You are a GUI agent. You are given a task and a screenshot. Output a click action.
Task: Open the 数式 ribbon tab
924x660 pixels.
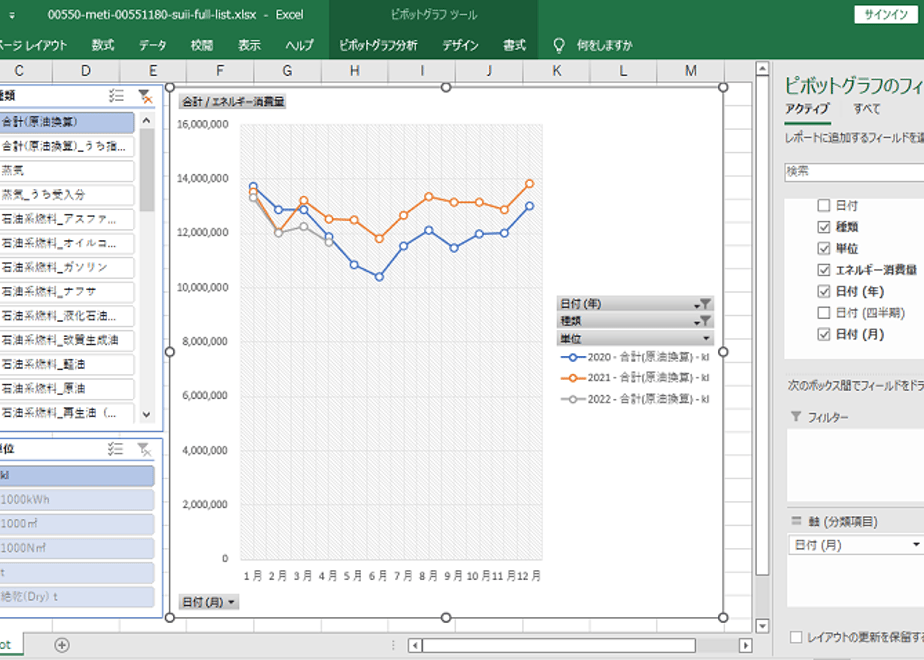[103, 45]
